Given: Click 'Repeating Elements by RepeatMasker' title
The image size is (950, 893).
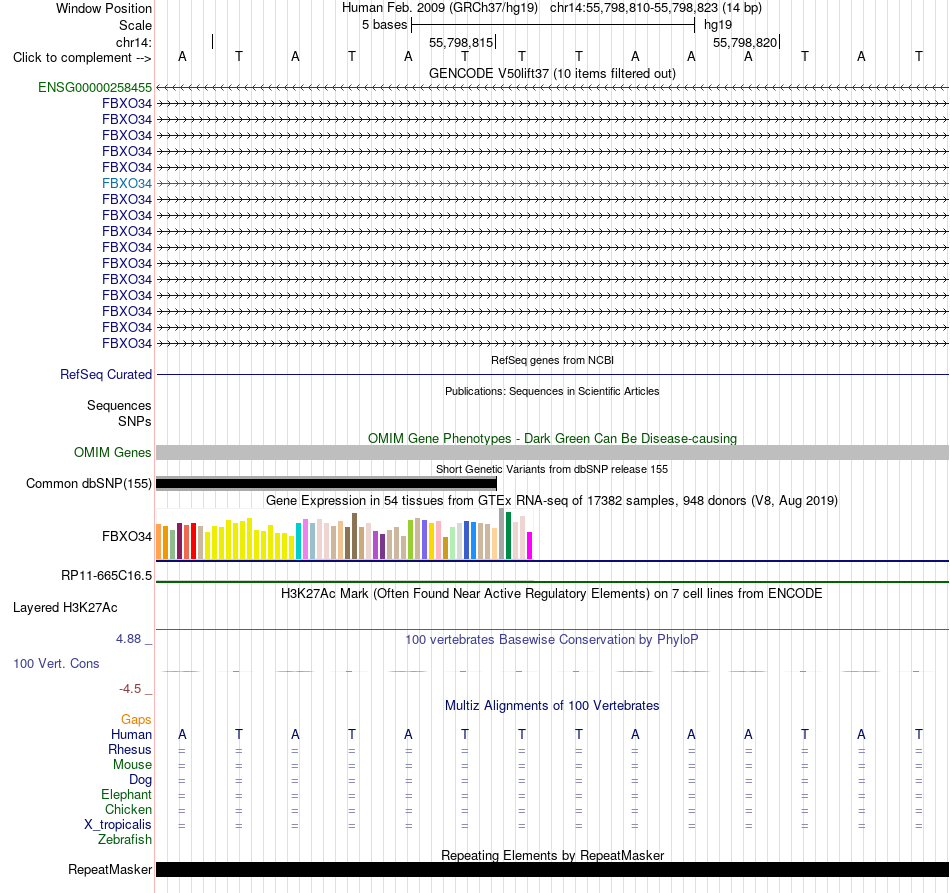Looking at the screenshot, I should tap(552, 855).
